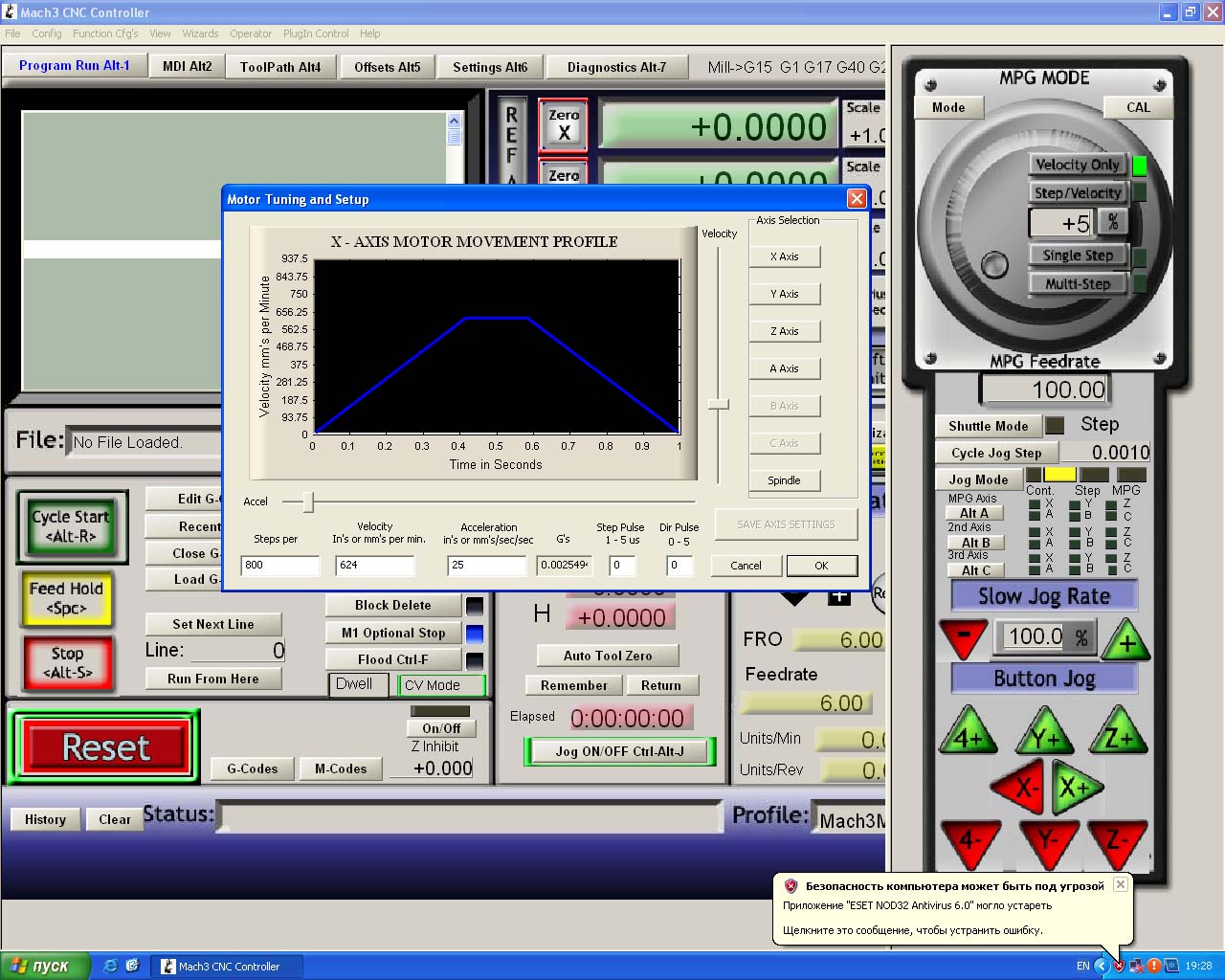Select Y Axis in Axis Selection

(x=784, y=294)
